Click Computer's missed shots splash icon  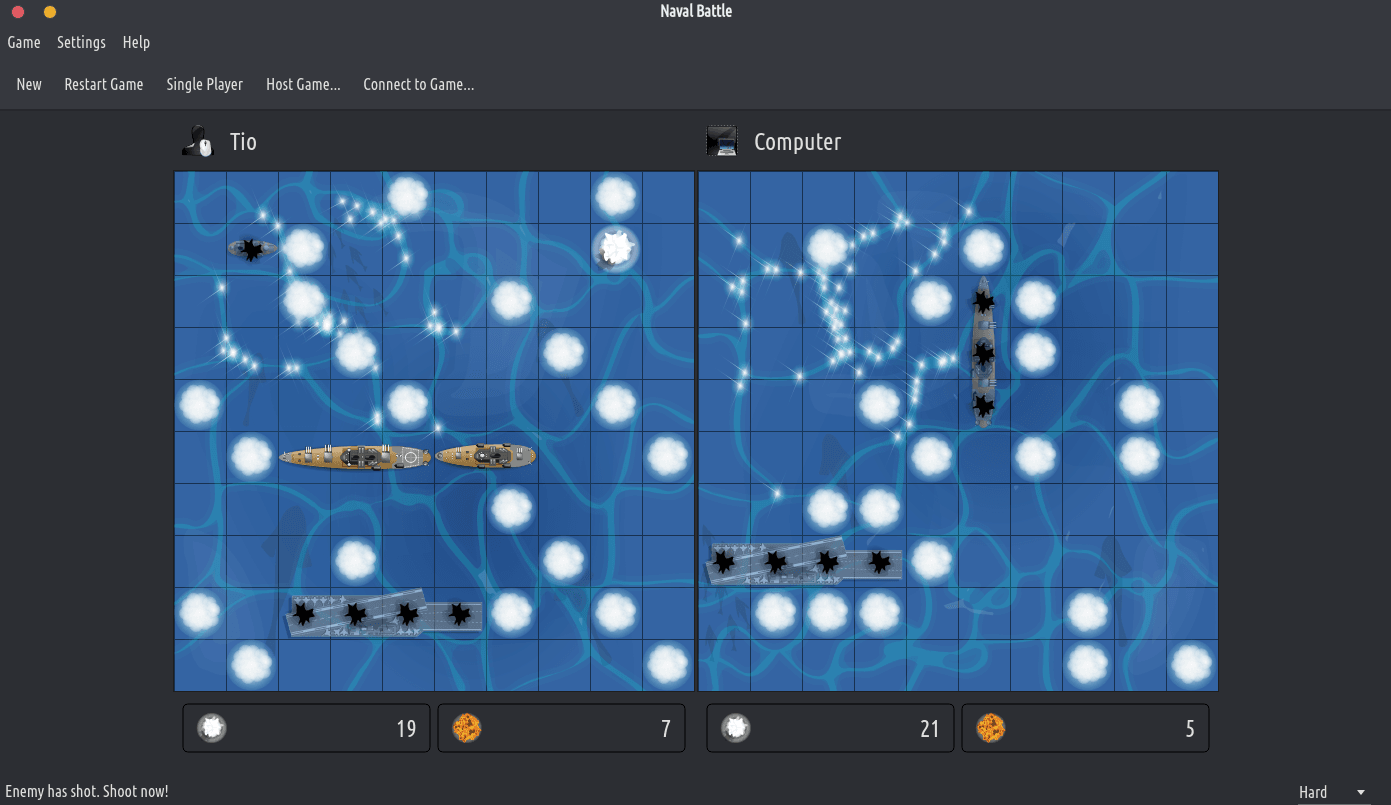pyautogui.click(x=735, y=728)
